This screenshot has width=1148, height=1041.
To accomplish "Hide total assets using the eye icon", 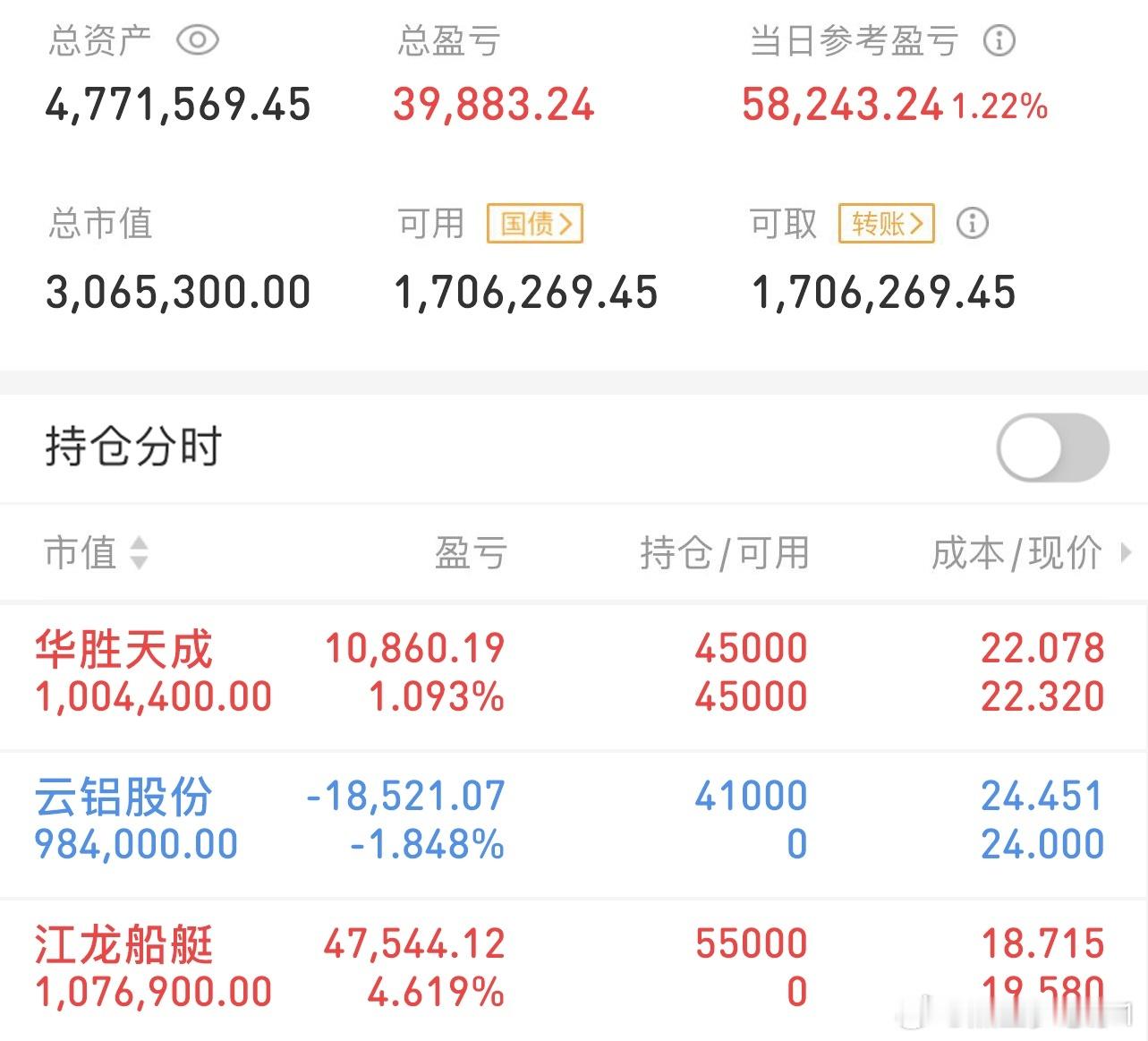I will coord(198,39).
